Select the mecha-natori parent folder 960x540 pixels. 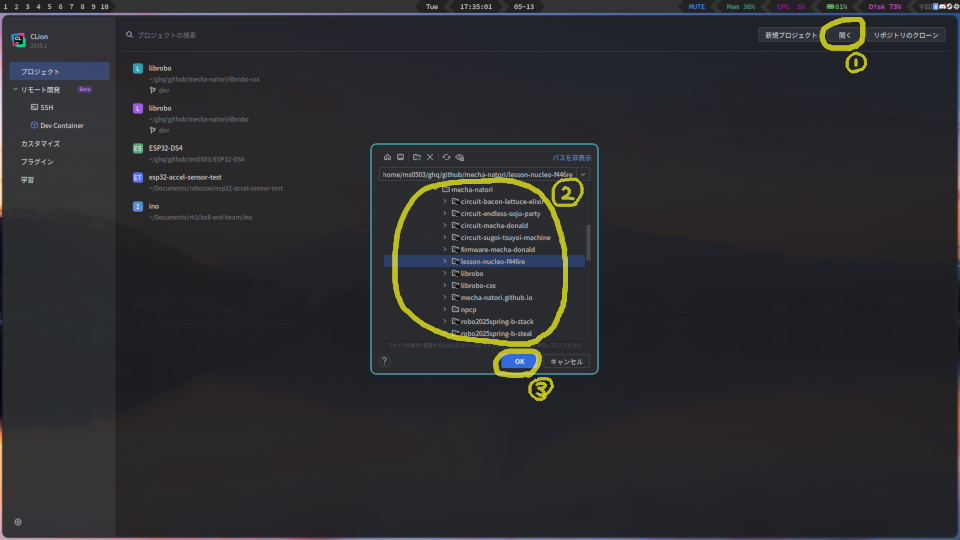(x=471, y=190)
